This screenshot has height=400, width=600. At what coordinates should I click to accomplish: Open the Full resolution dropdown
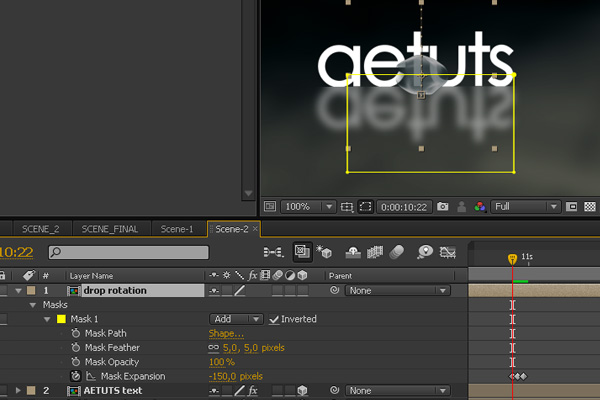(x=526, y=207)
